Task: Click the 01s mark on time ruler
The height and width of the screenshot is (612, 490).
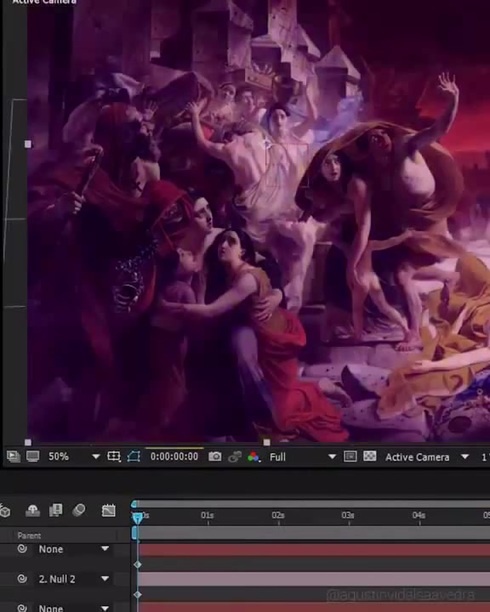Action: pos(207,516)
